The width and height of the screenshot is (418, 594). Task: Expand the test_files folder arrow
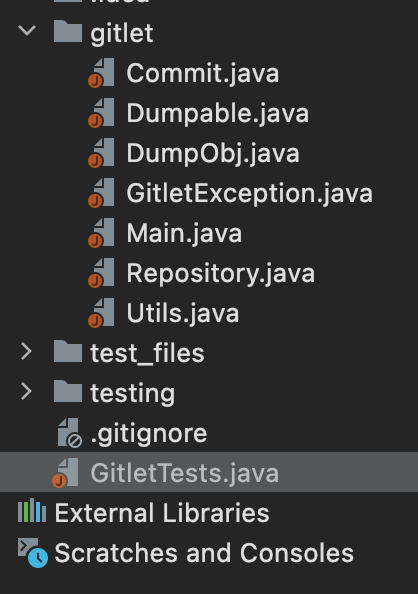(x=26, y=351)
